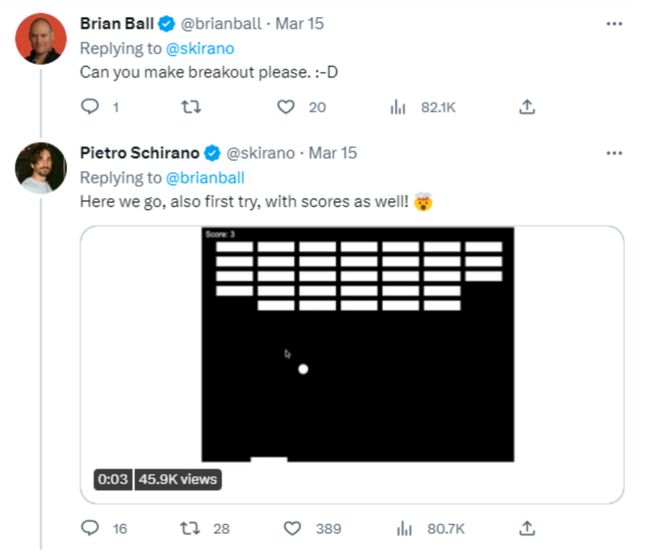Click the @brianball mention link
The image size is (660, 554).
(204, 178)
